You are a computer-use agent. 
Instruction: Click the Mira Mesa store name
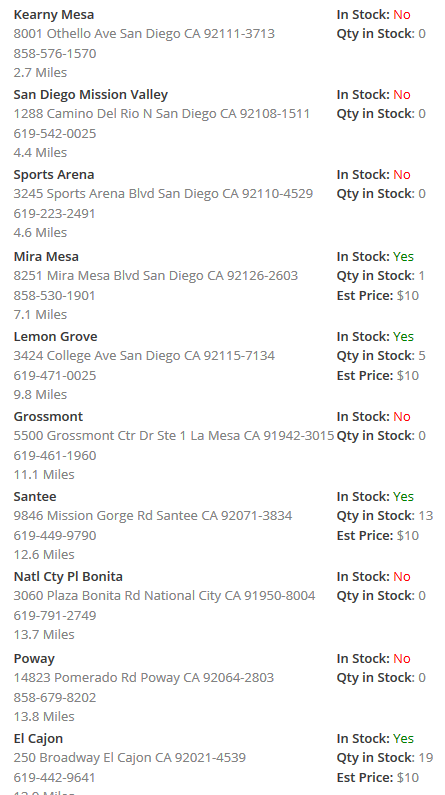point(46,257)
